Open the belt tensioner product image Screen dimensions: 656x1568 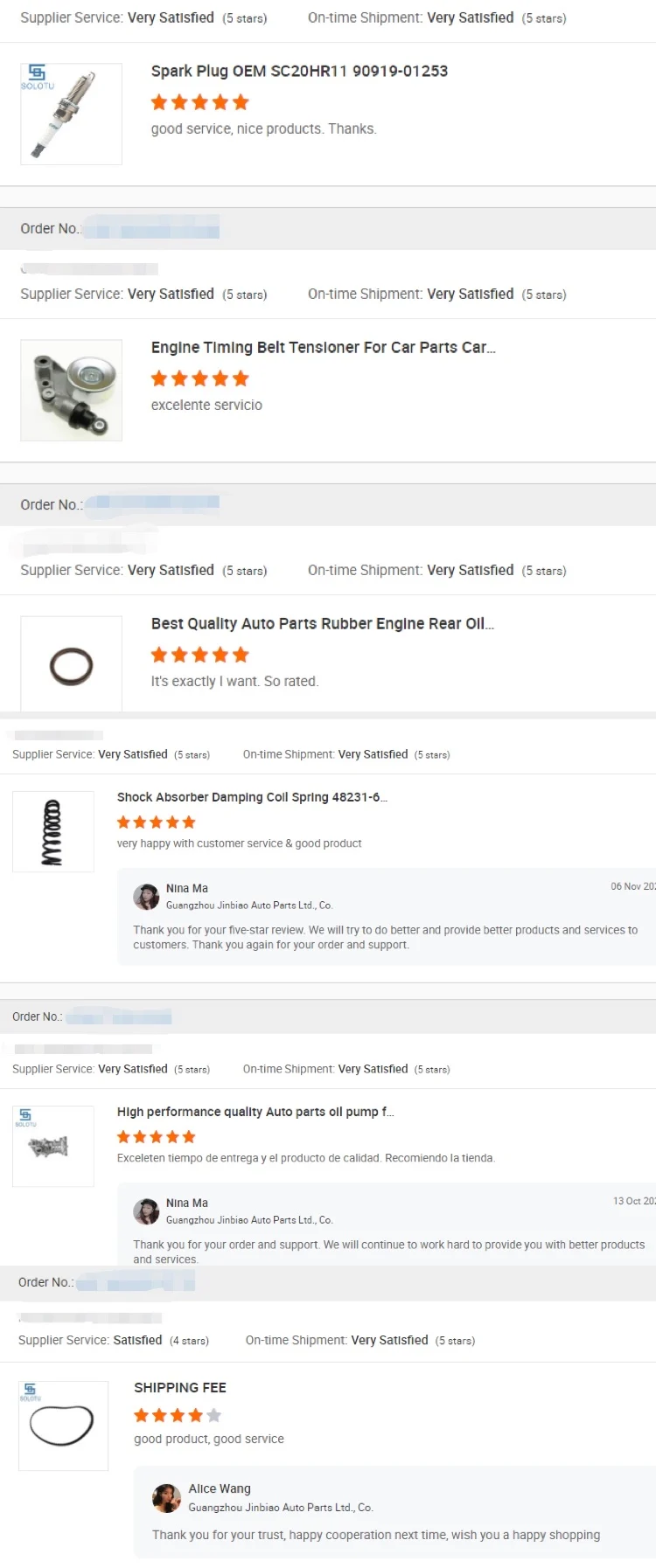71,390
